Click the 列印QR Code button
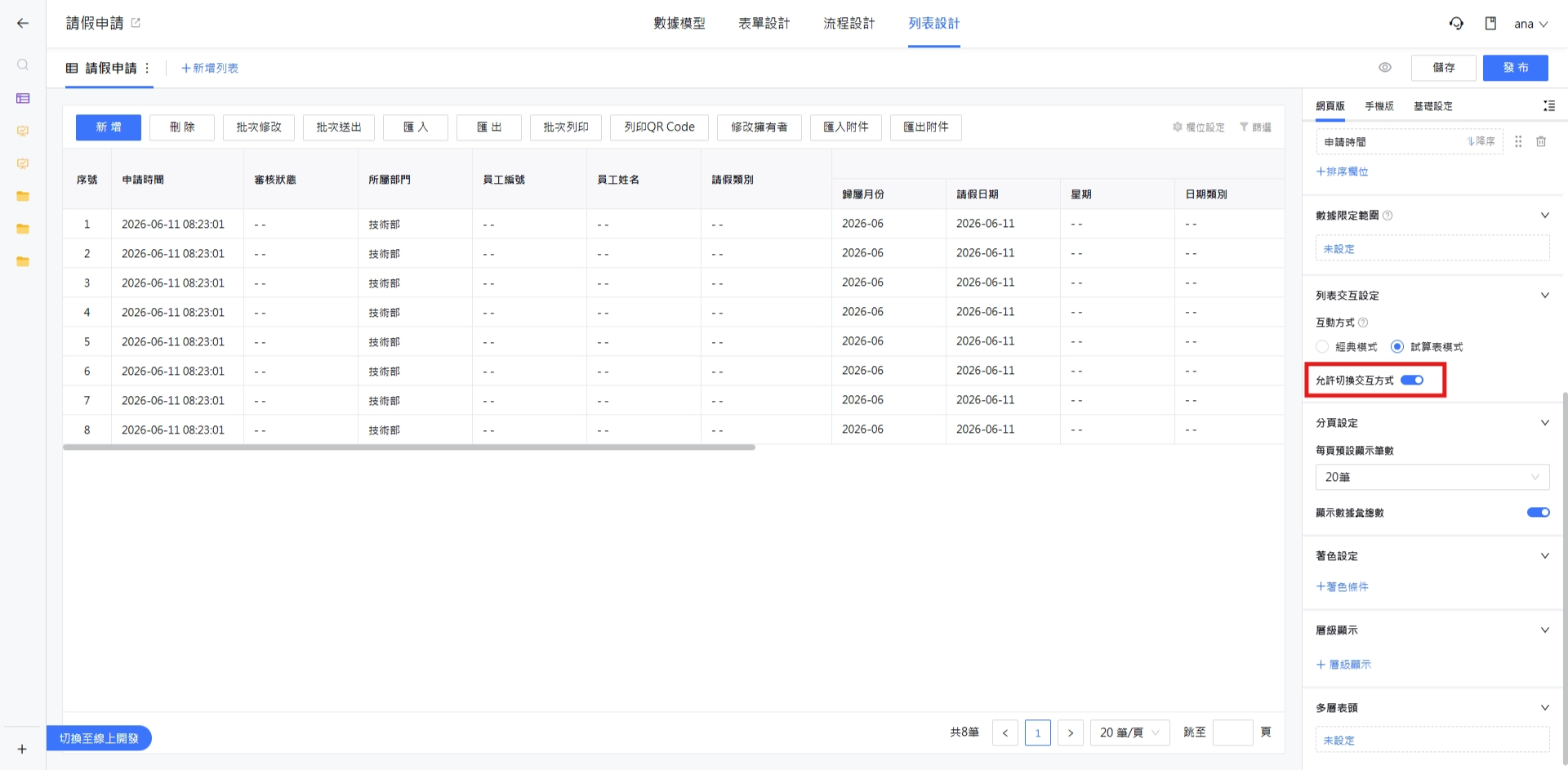This screenshot has height=770, width=1568. (659, 127)
